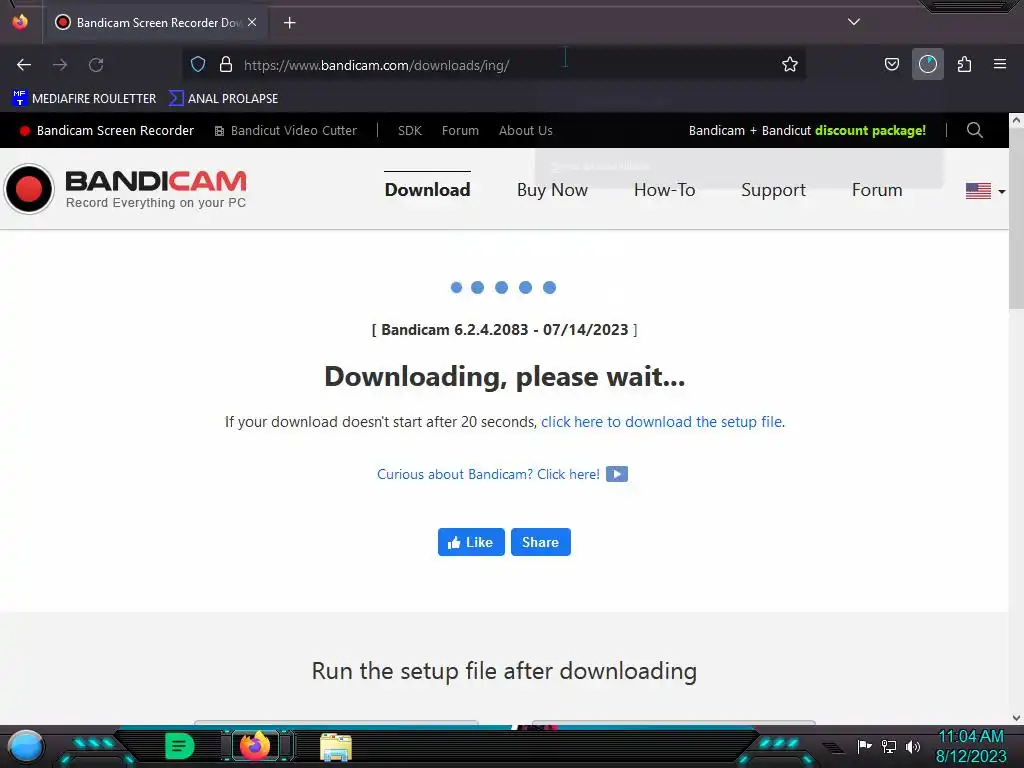The width and height of the screenshot is (1024, 768).
Task: Open the Support navigation item
Action: [773, 189]
